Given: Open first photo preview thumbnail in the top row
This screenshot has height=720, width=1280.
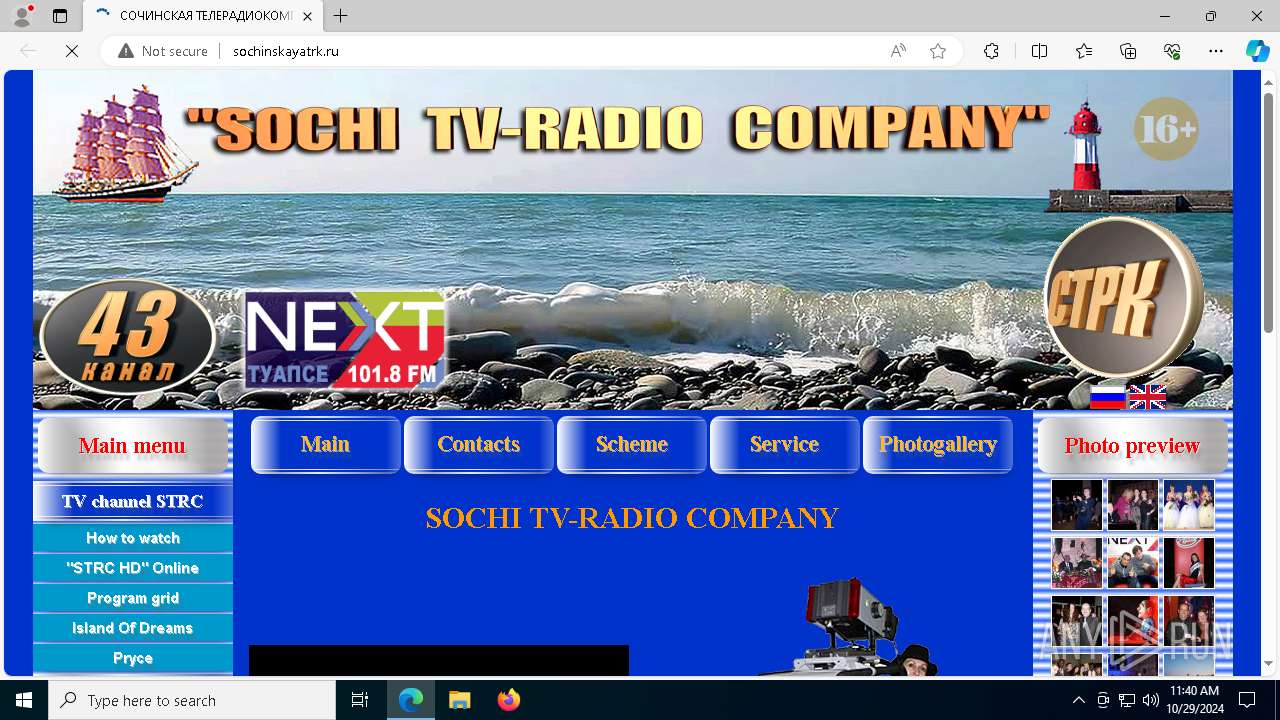Looking at the screenshot, I should [x=1077, y=505].
